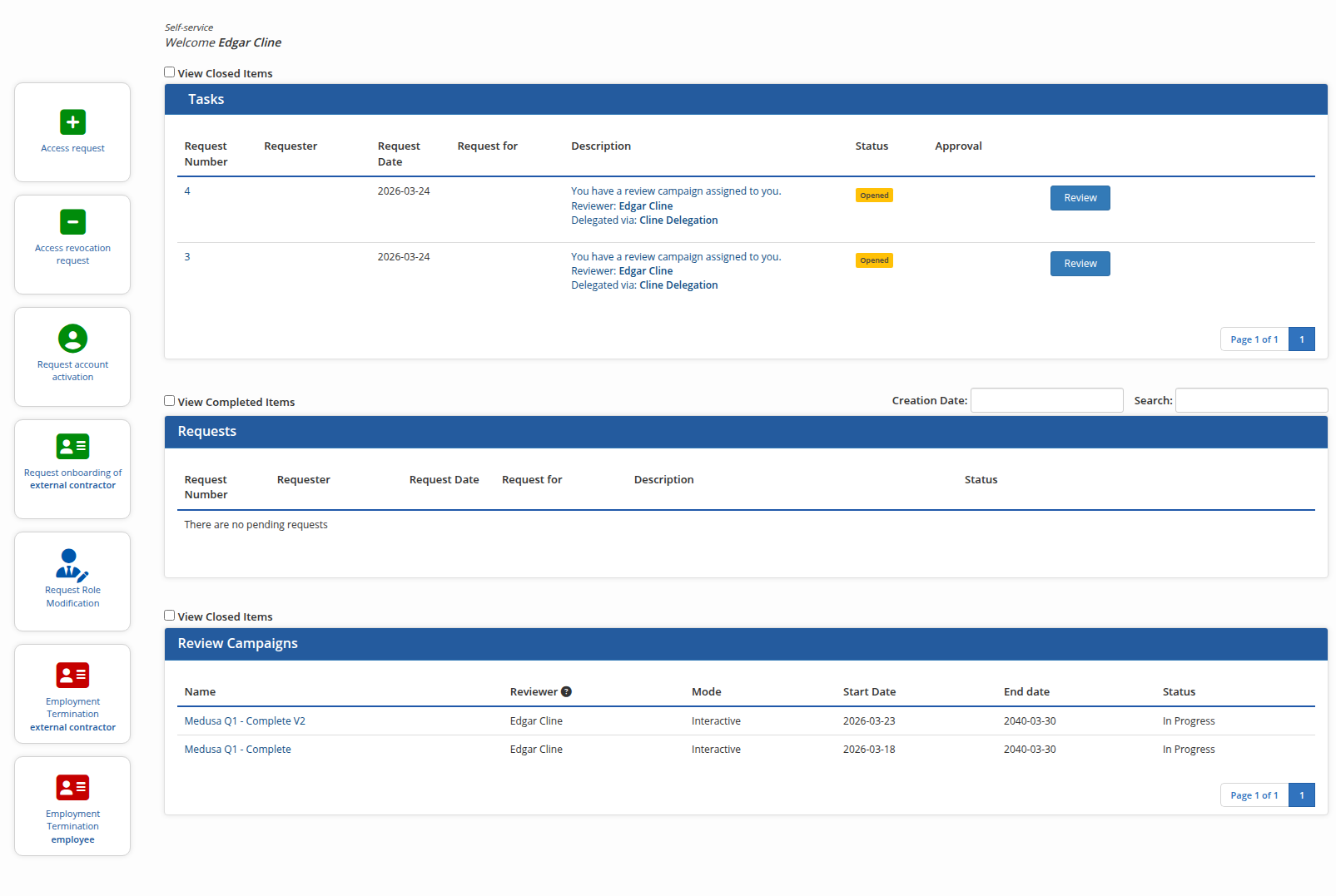Image resolution: width=1336 pixels, height=896 pixels.
Task: Review the campaign for request 4
Action: pyautogui.click(x=1080, y=197)
